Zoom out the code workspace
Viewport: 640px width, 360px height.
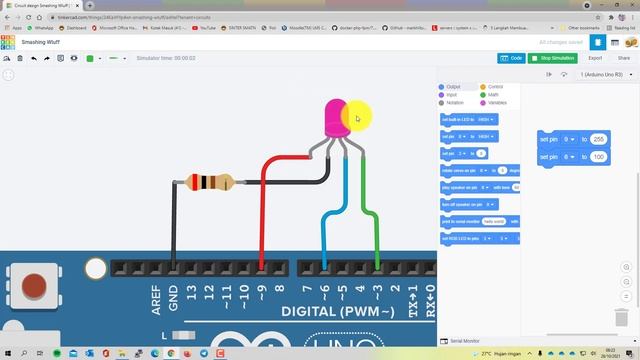point(626,282)
